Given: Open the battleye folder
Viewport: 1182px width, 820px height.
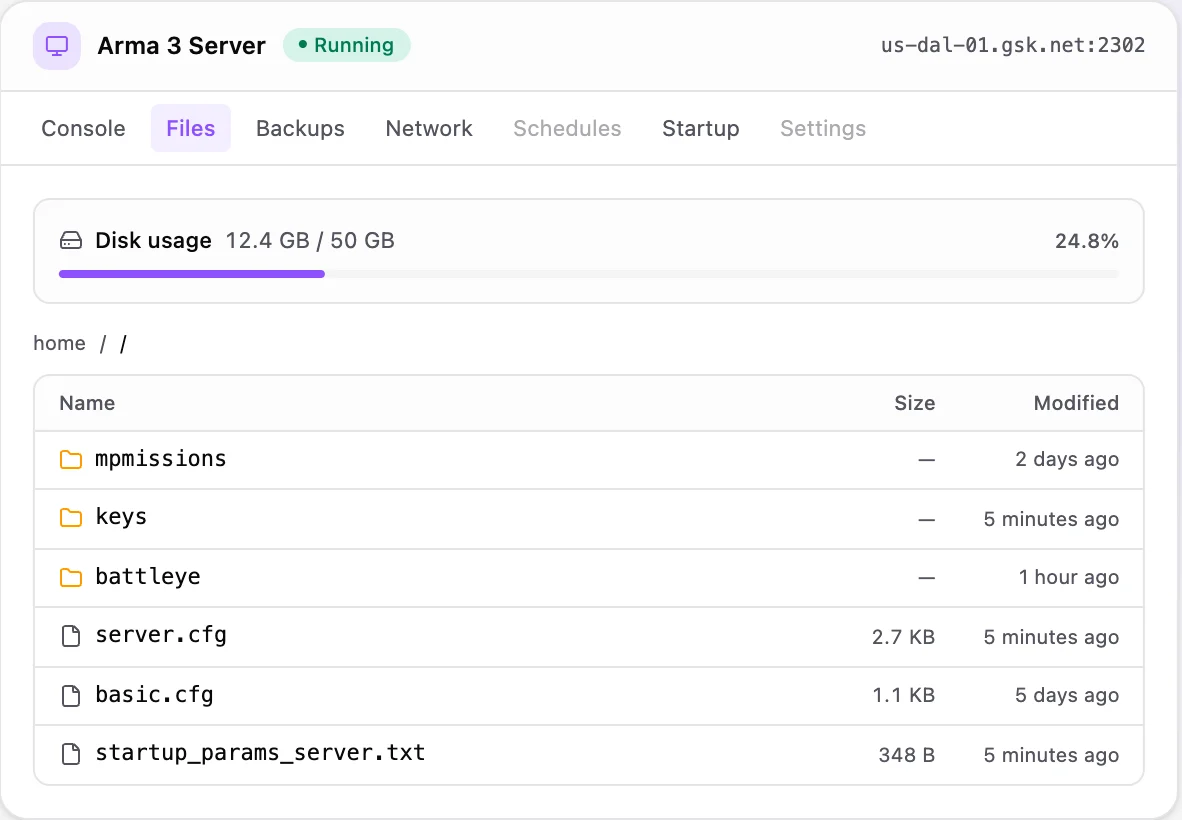Looking at the screenshot, I should coord(589,577).
